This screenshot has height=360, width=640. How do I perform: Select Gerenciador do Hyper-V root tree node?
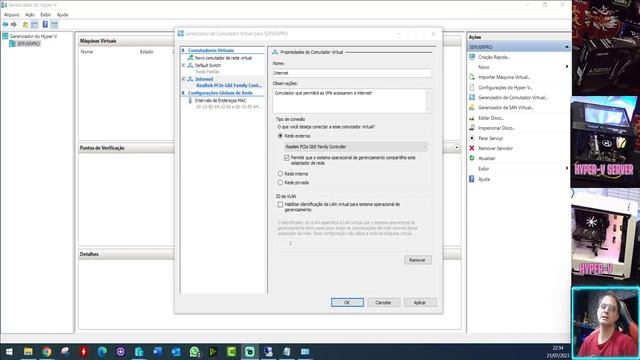[x=33, y=36]
